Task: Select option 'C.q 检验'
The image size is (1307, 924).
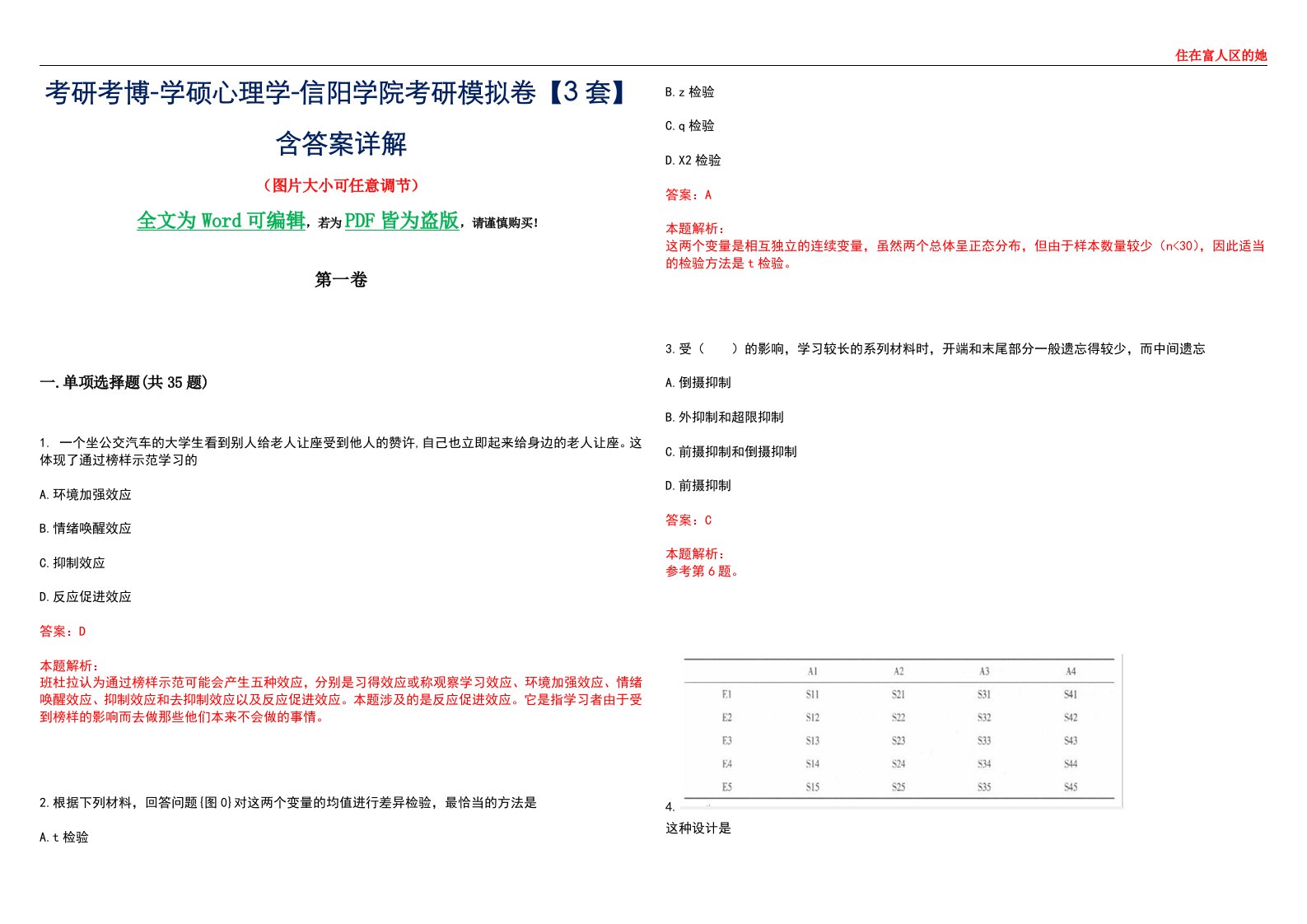Action: (690, 126)
